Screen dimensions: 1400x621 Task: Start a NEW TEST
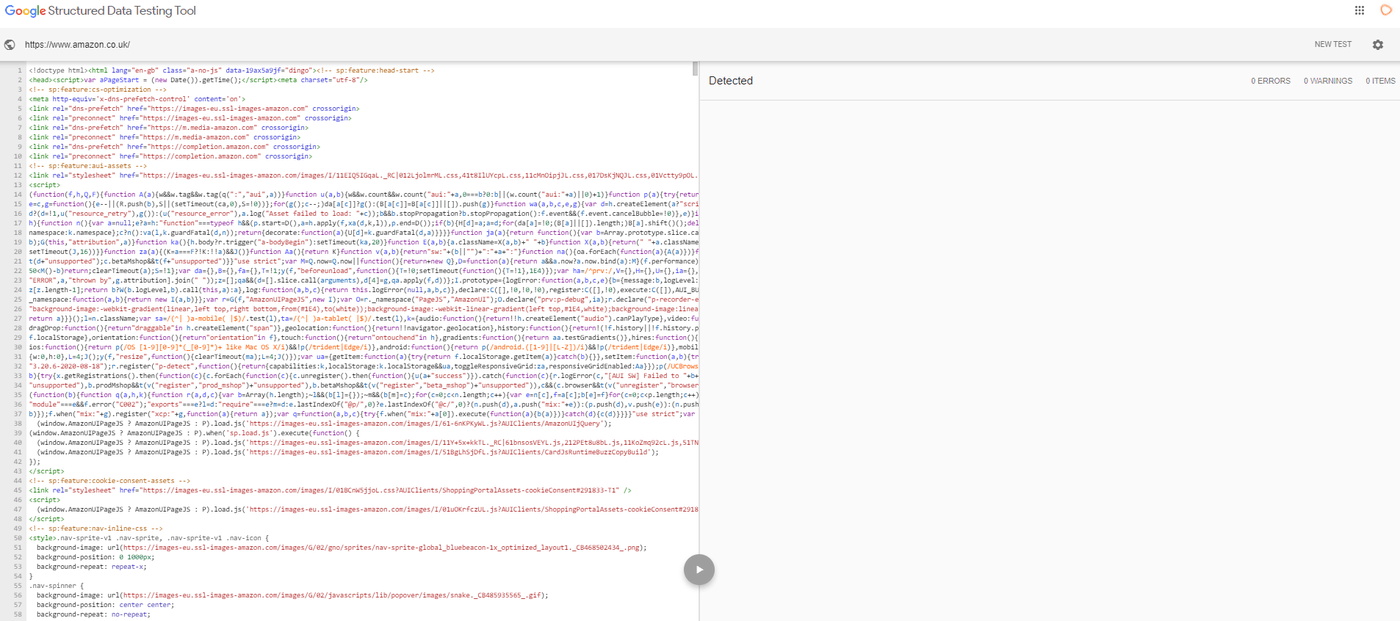pos(1333,45)
